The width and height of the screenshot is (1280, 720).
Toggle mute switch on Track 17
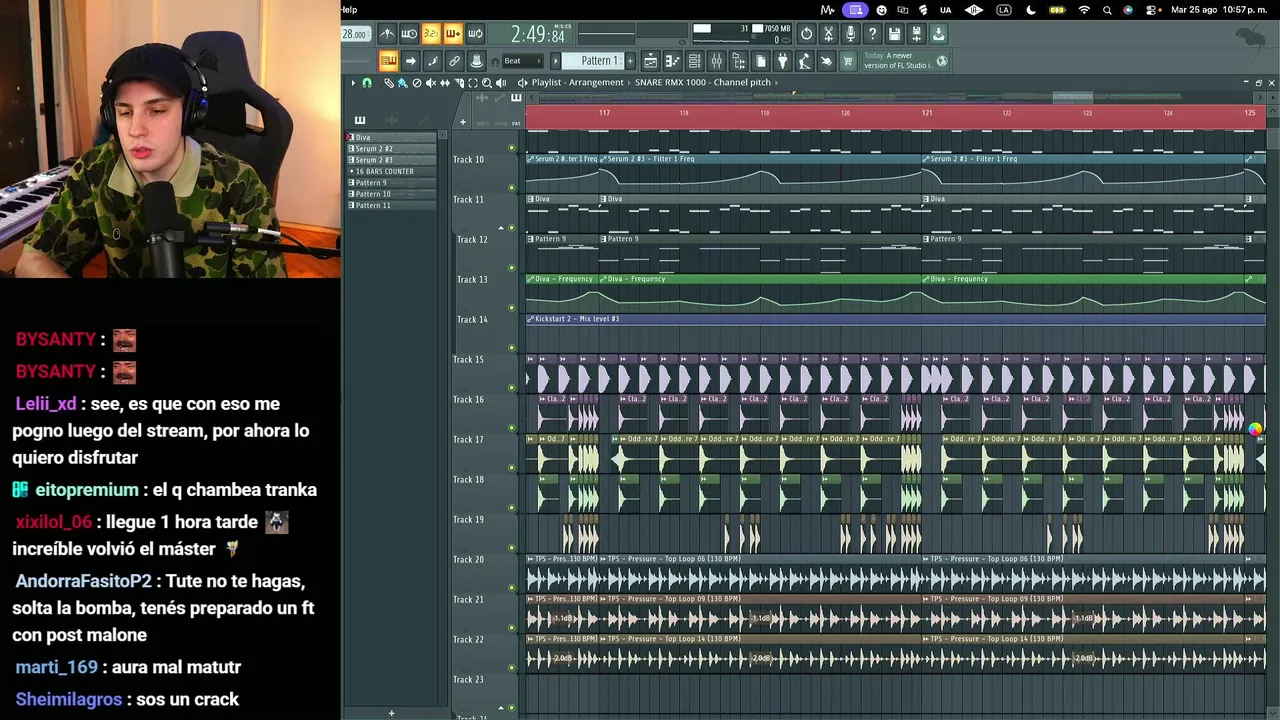pyautogui.click(x=512, y=468)
